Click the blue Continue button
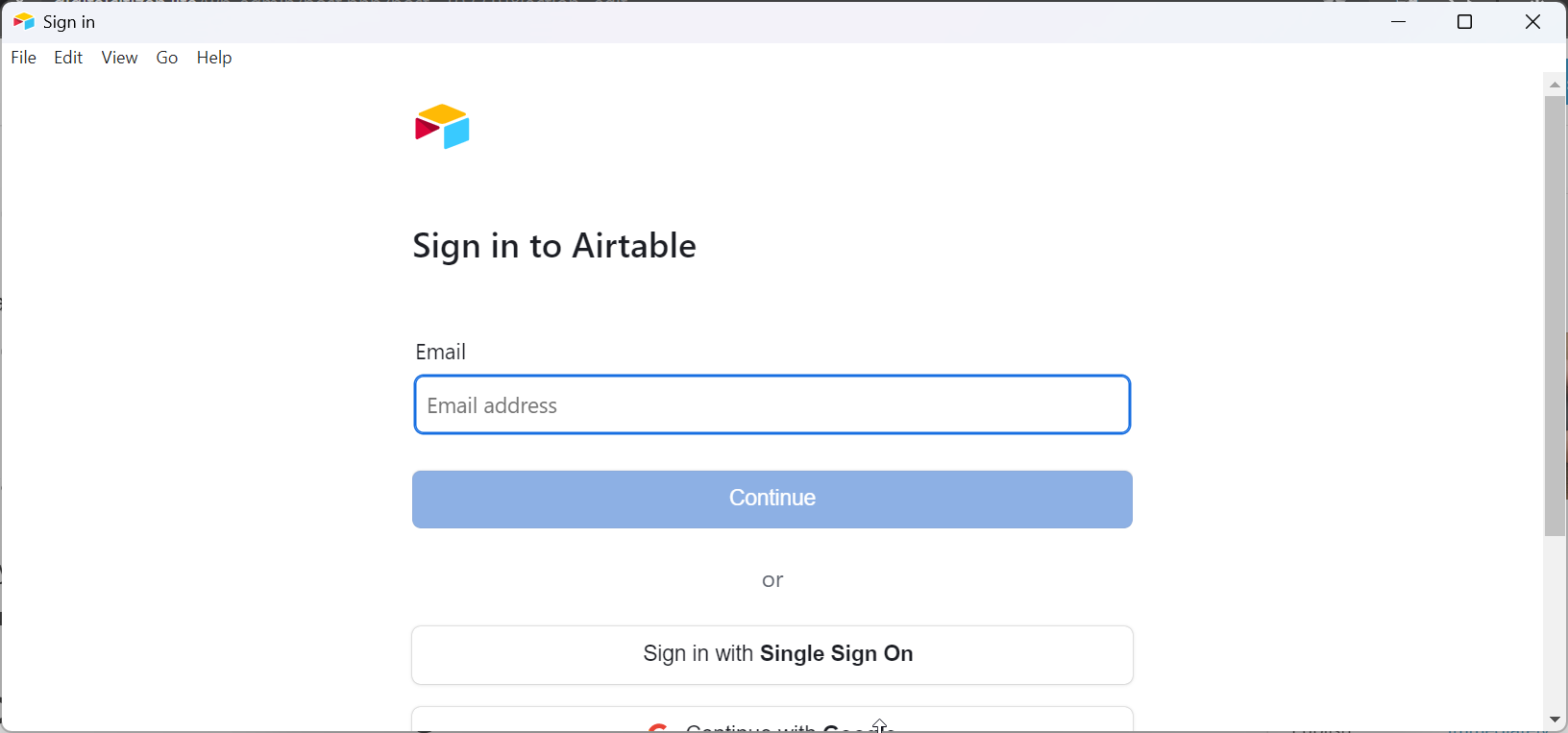 [x=772, y=499]
